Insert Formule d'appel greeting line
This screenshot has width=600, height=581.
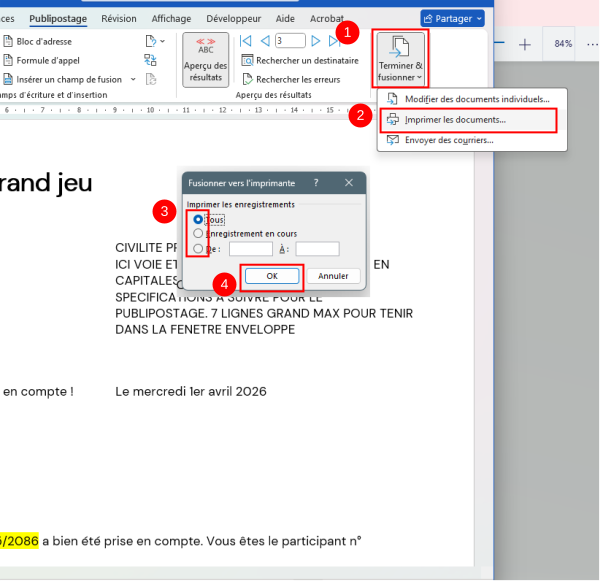click(x=44, y=60)
